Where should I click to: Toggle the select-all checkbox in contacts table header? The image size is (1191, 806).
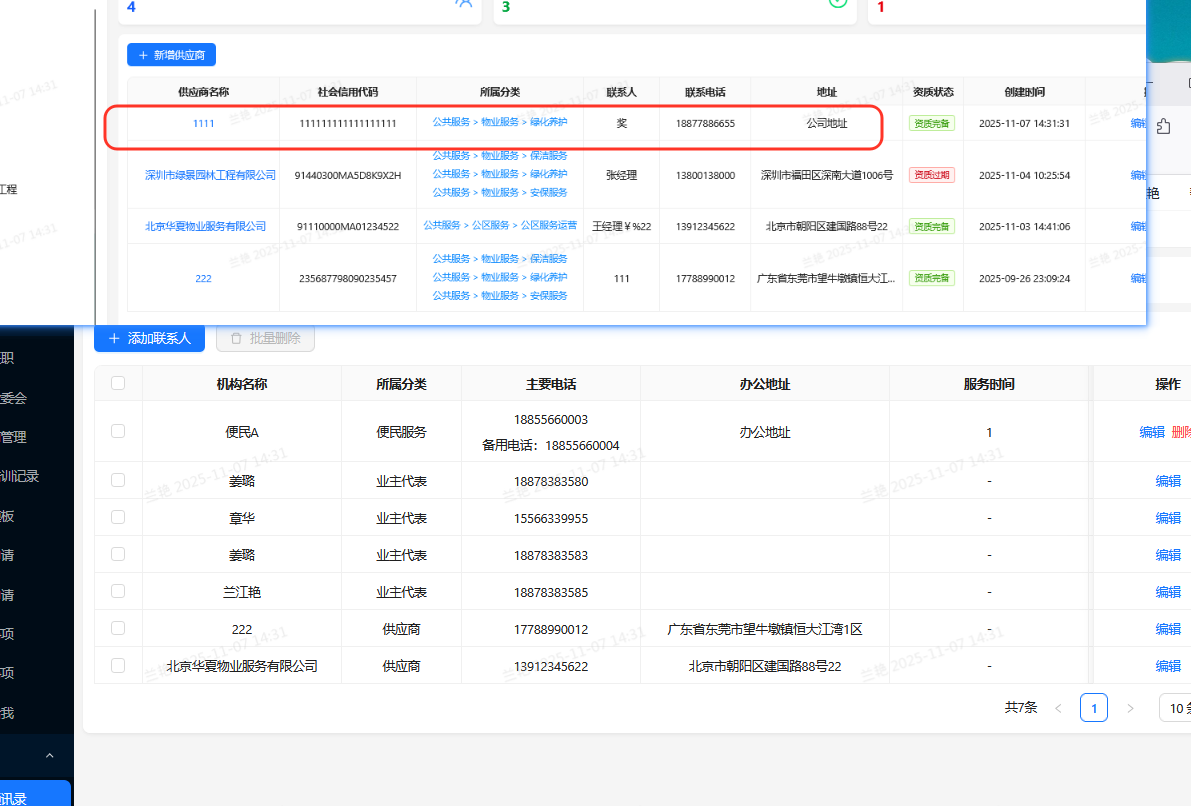pyautogui.click(x=118, y=383)
